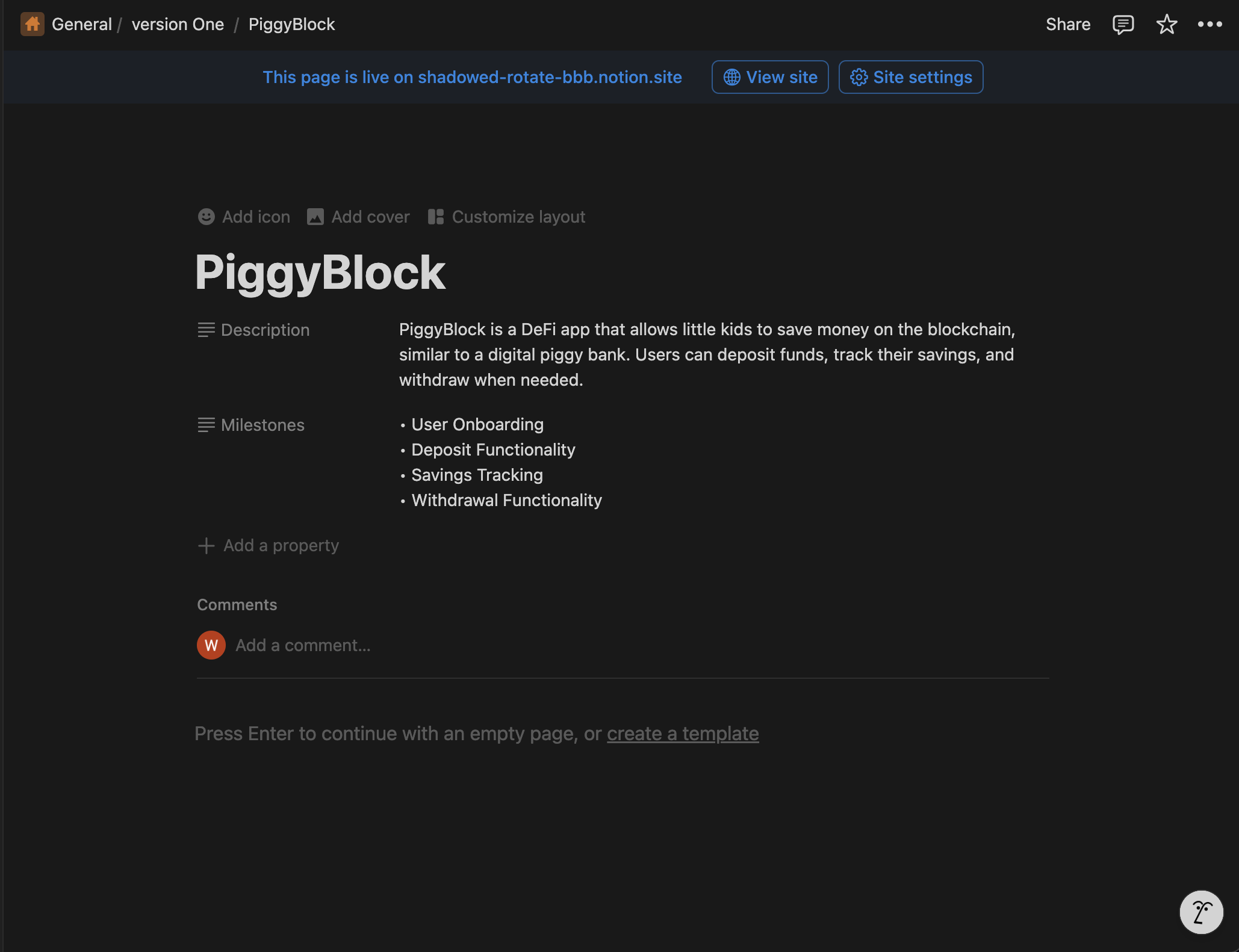Click the home icon in breadcrumb
The height and width of the screenshot is (952, 1239).
click(32, 24)
